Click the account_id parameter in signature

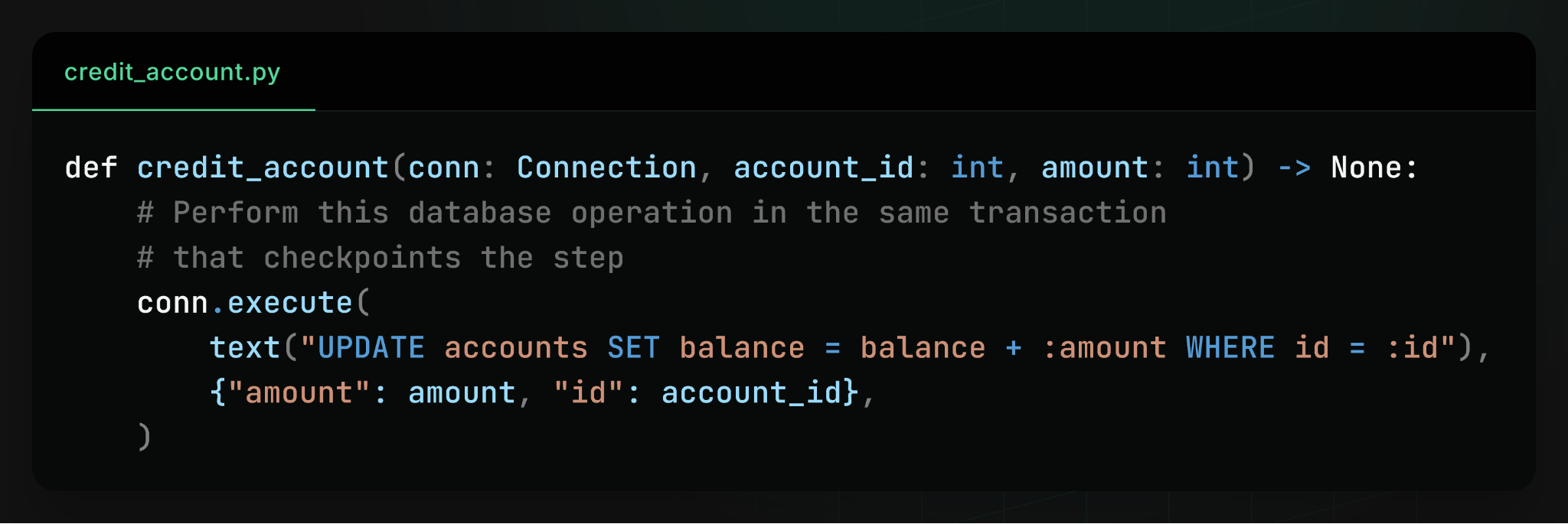(824, 168)
